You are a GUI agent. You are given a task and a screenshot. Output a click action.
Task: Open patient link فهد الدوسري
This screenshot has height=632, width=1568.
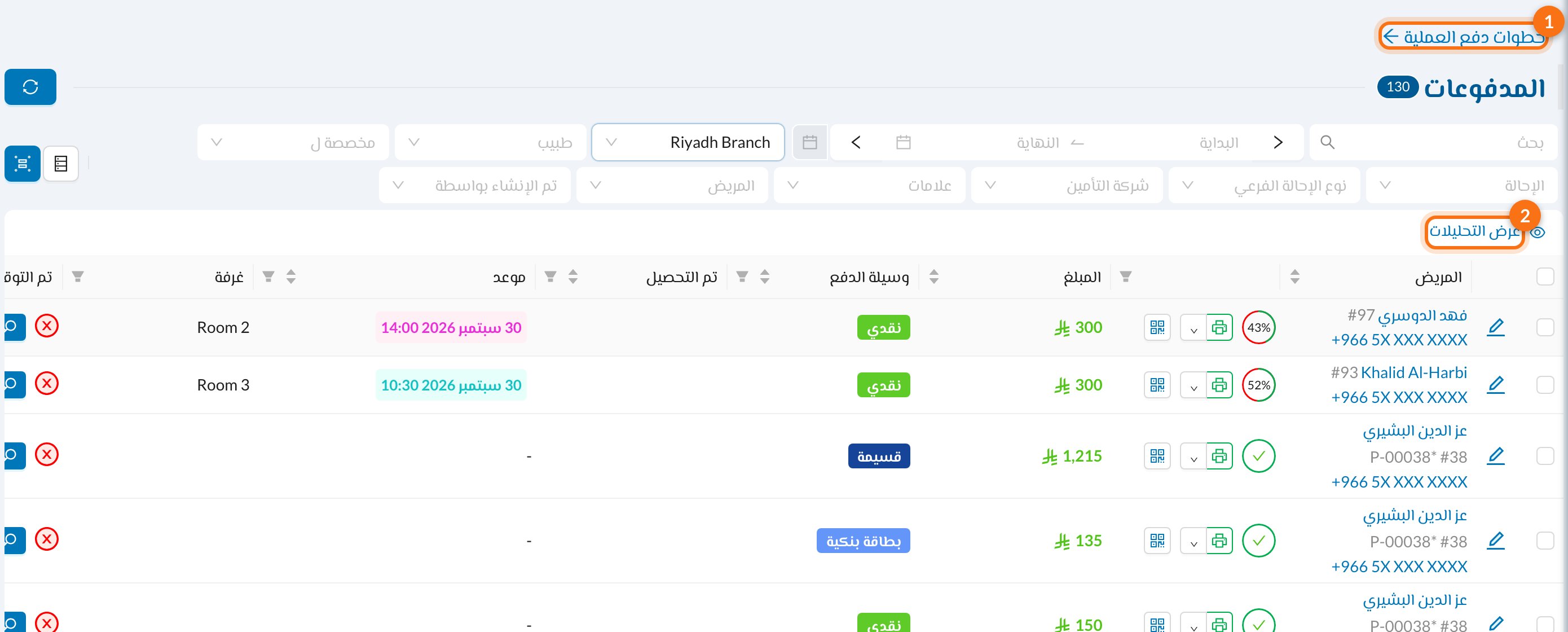pos(1422,315)
